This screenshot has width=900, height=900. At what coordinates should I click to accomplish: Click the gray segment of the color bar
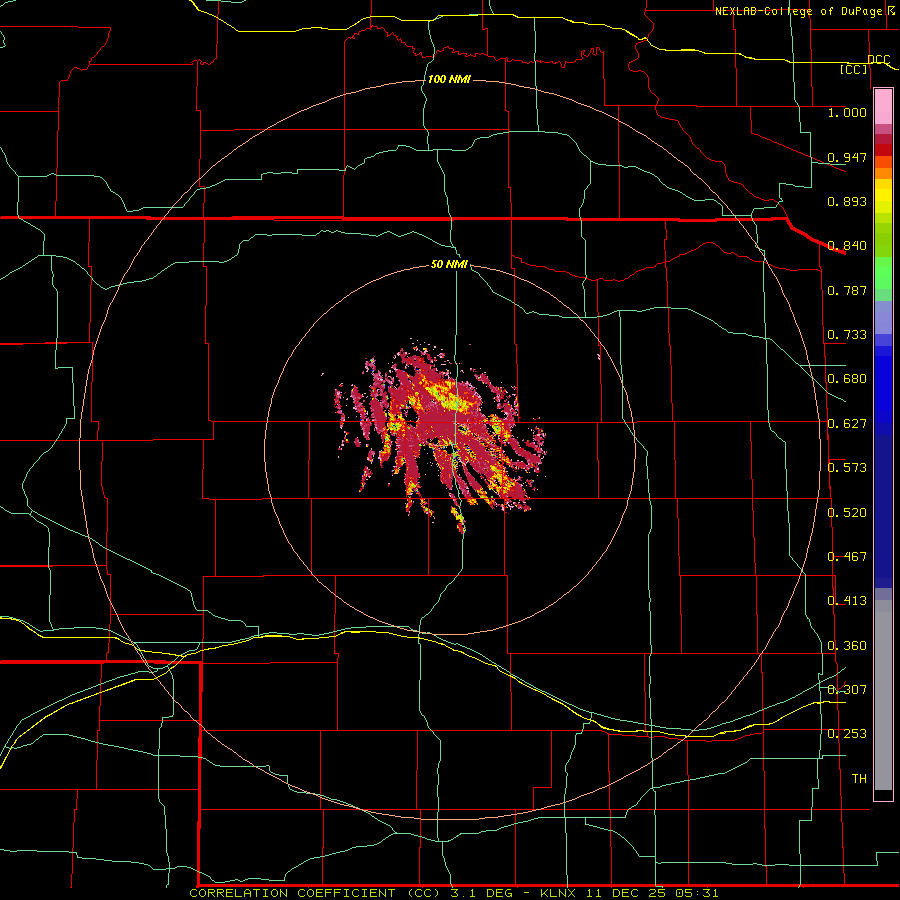[x=883, y=695]
